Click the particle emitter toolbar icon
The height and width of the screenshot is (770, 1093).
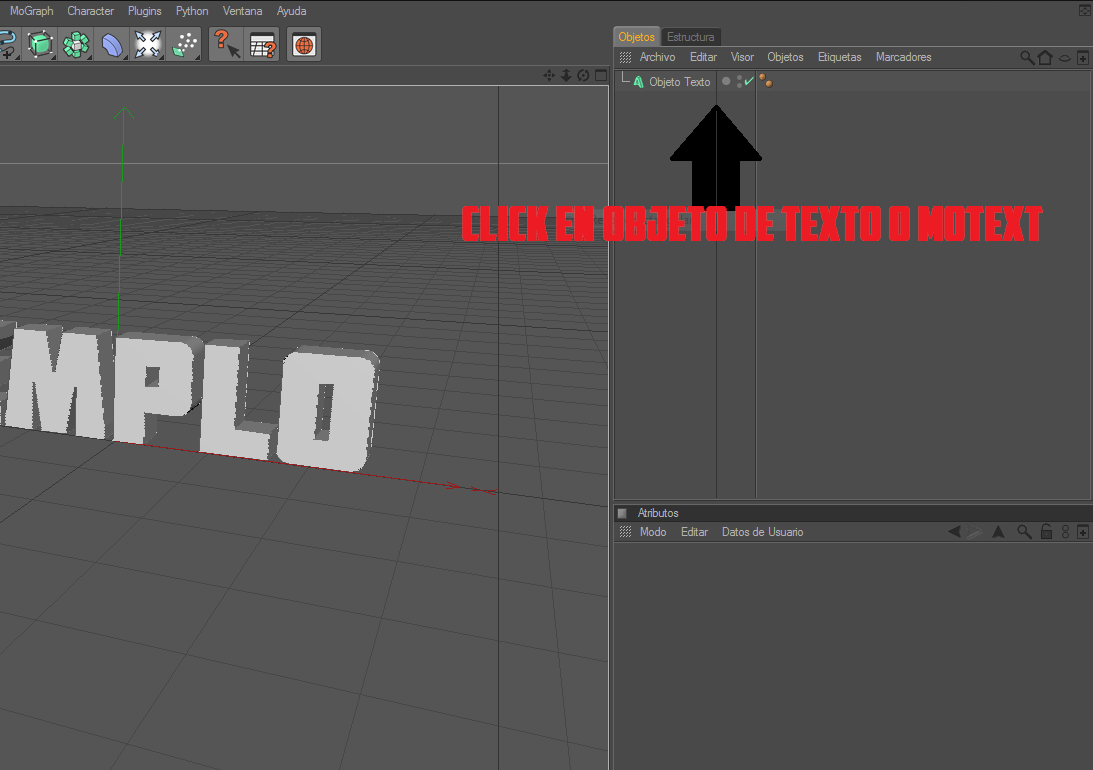(184, 44)
